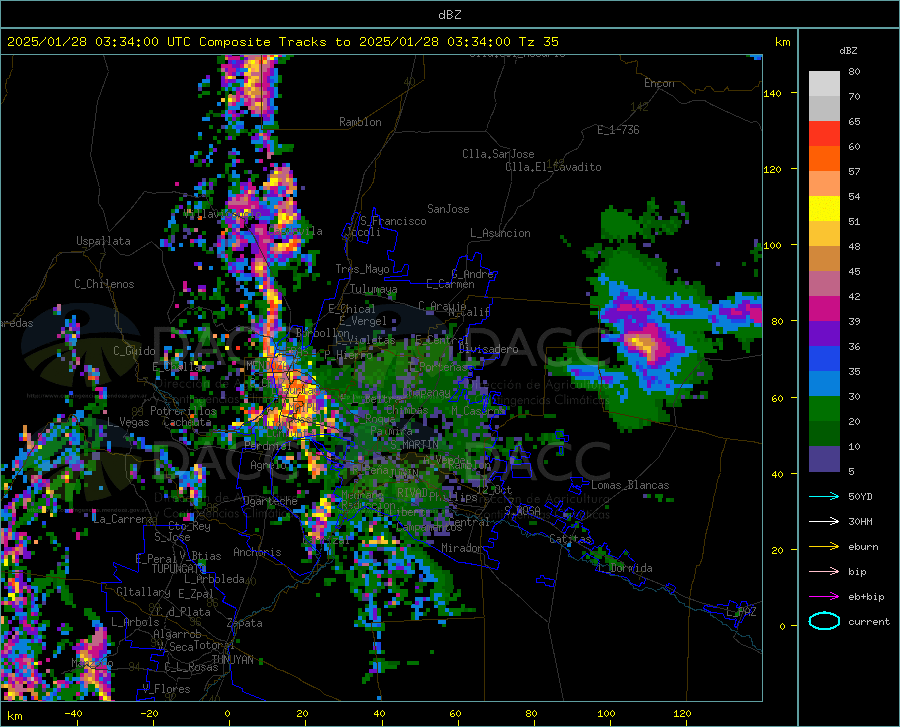
Task: Select the Ramblon place label
Action: pyautogui.click(x=360, y=122)
